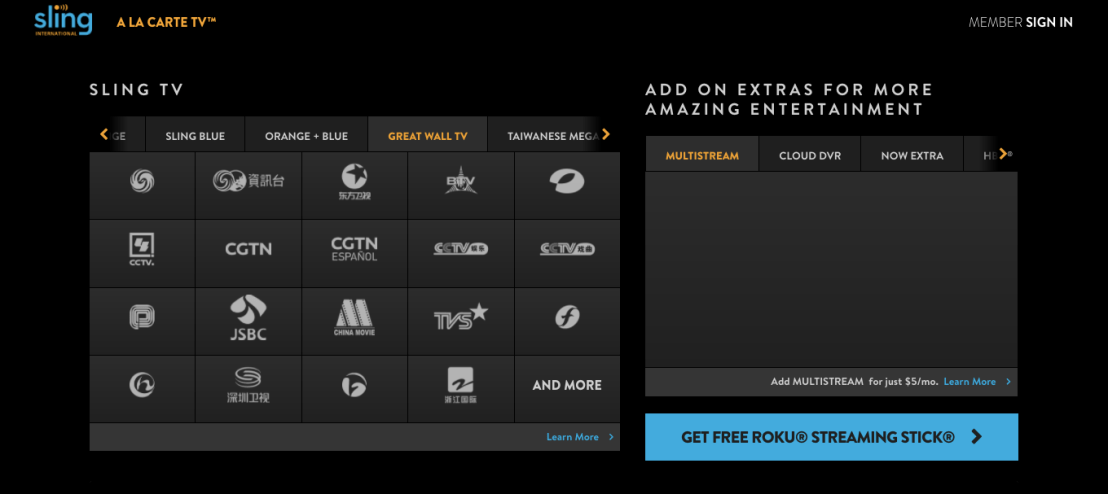Click Get Free Roku Streaming Stick button
The height and width of the screenshot is (494, 1108).
831,437
